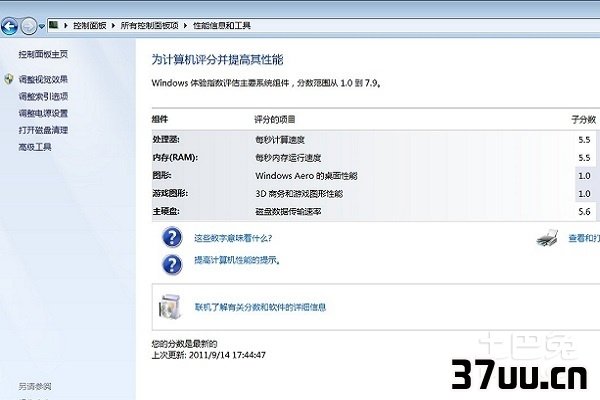Select the 主硬盘 row label
Screen dimensions: 600x400
point(166,211)
